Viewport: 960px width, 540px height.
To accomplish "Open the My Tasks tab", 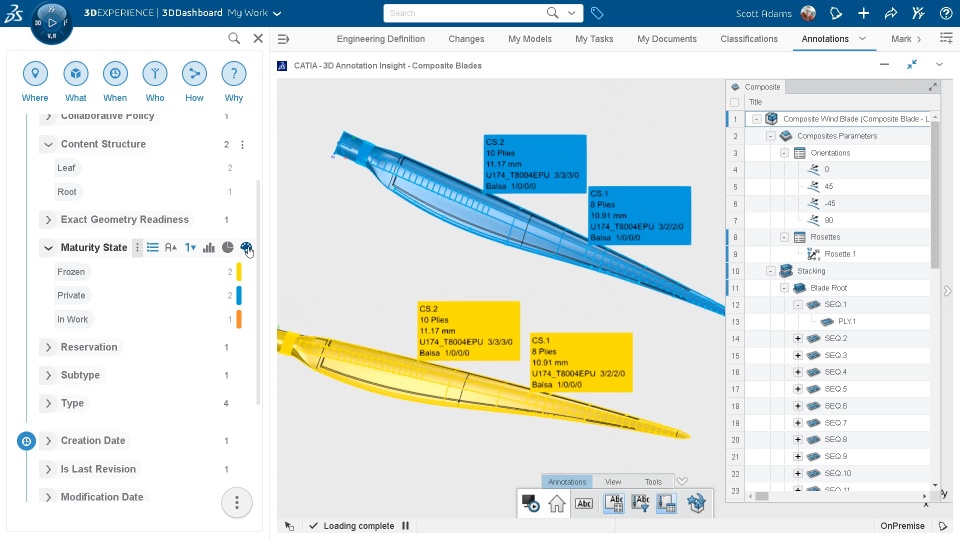I will 594,39.
